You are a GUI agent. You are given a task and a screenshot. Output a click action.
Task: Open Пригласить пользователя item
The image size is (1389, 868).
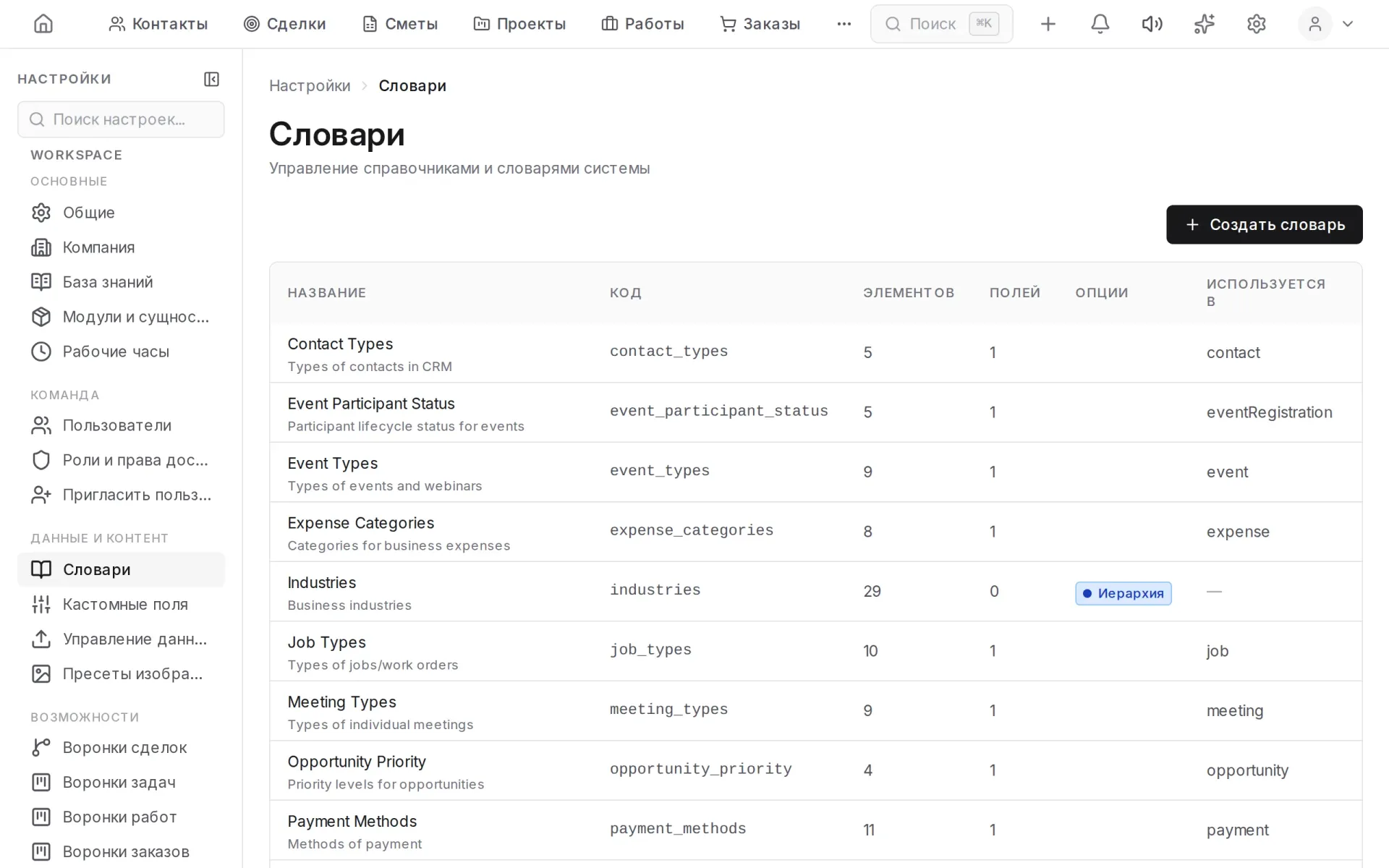[x=121, y=495]
